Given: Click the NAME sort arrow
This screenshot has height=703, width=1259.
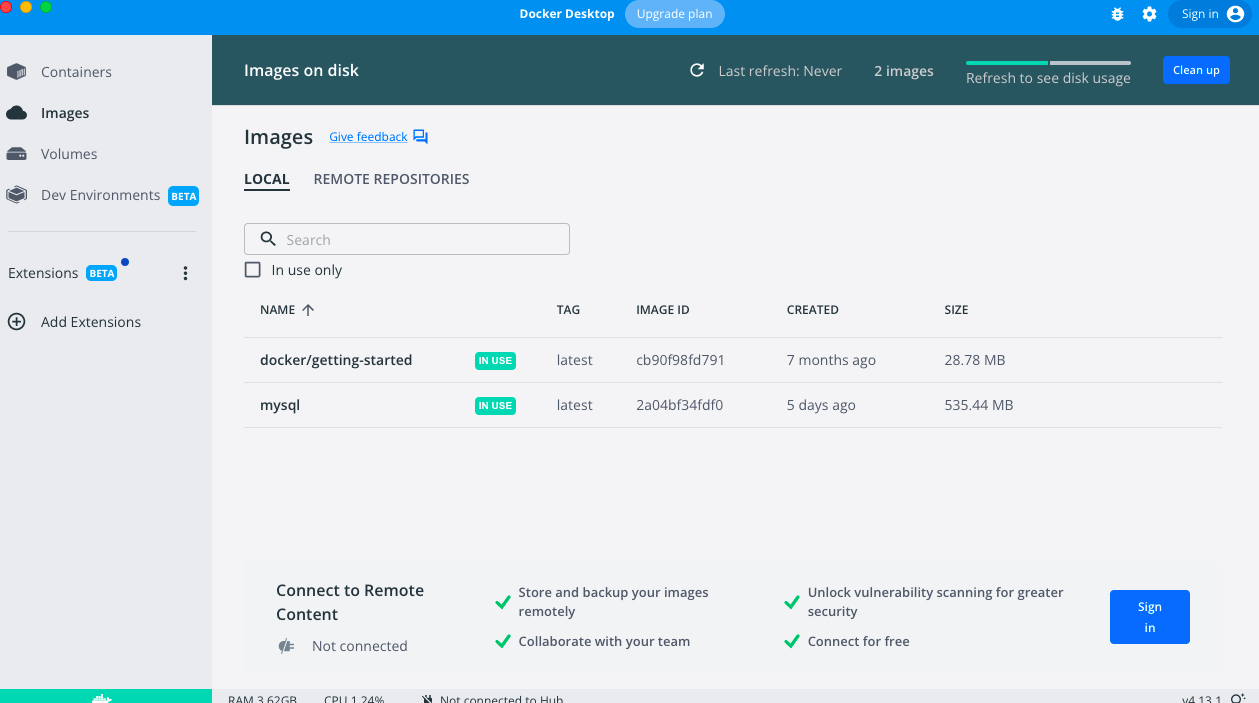Looking at the screenshot, I should [x=308, y=310].
